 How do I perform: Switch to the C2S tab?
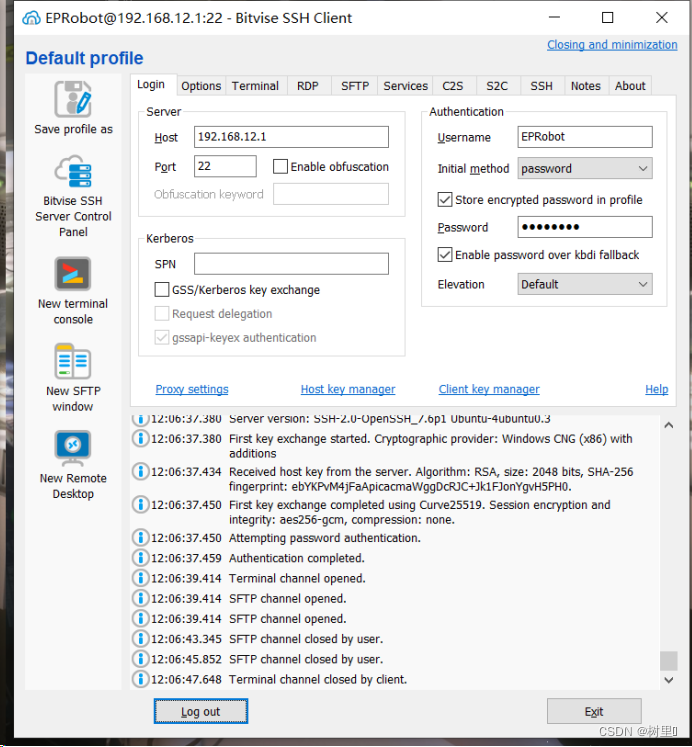click(x=452, y=86)
